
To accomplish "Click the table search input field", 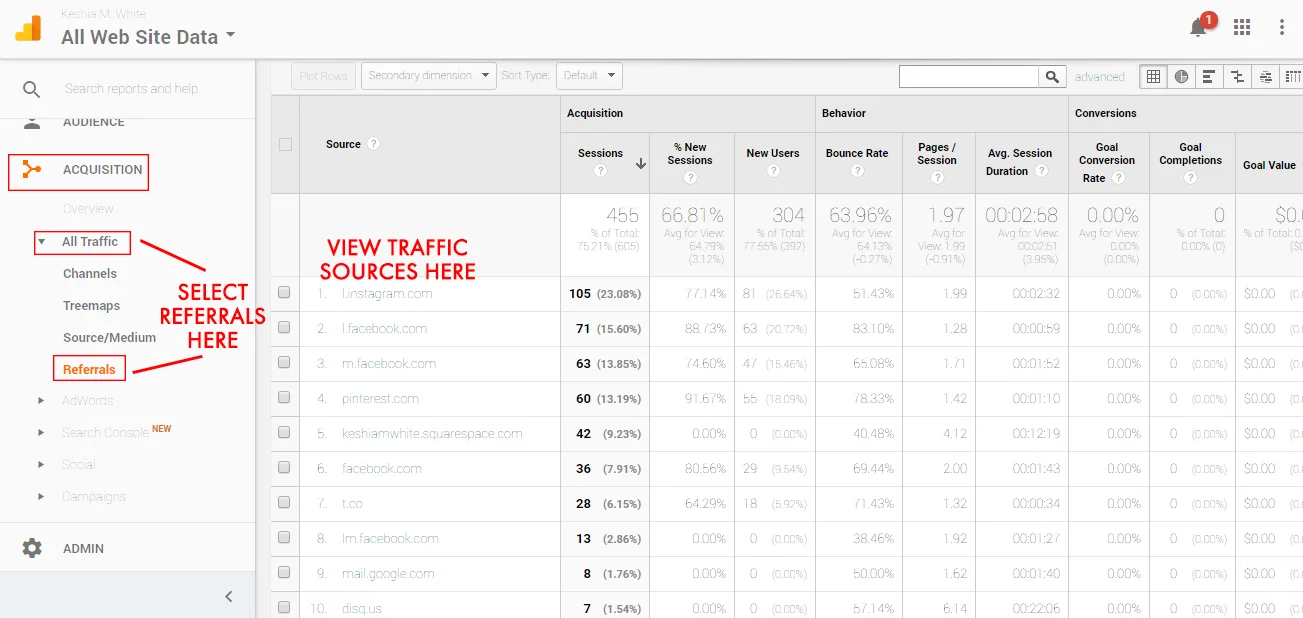I will 969,76.
